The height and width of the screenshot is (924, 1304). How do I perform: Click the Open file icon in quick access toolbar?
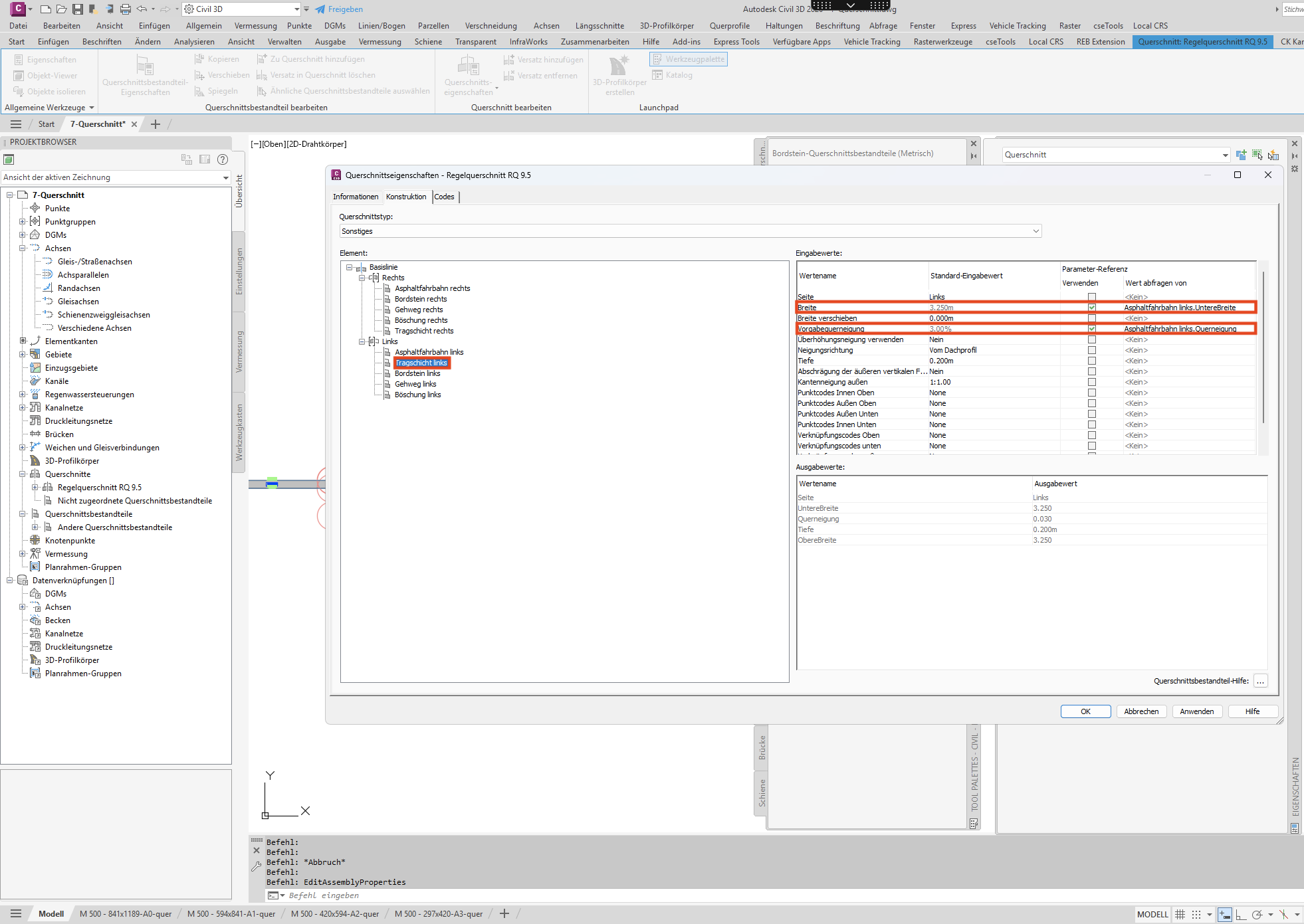click(61, 9)
